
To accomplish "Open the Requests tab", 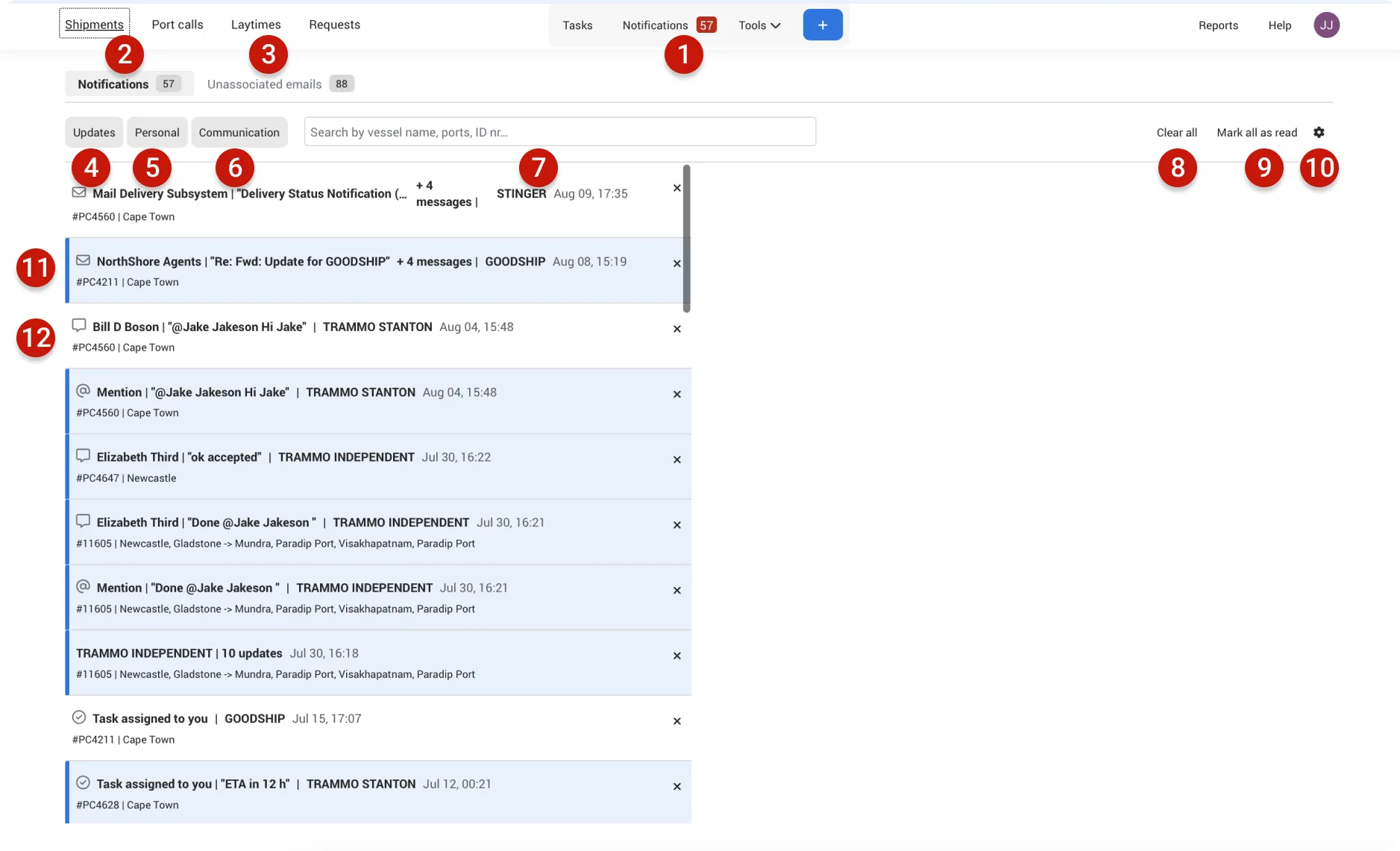I will tap(335, 25).
